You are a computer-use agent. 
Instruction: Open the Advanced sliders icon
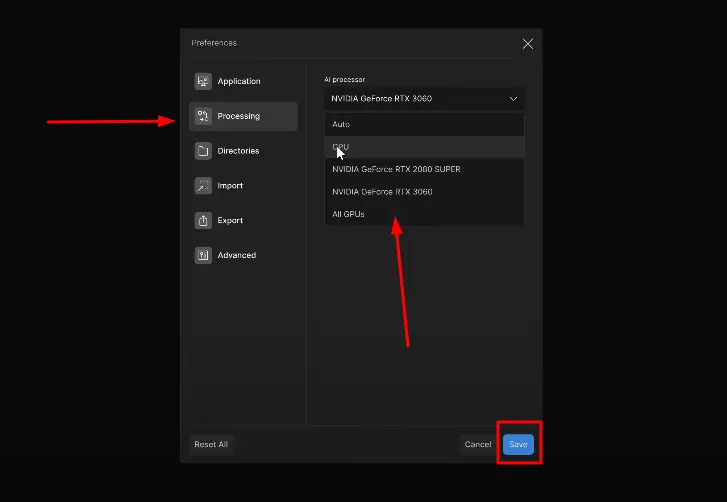point(203,255)
